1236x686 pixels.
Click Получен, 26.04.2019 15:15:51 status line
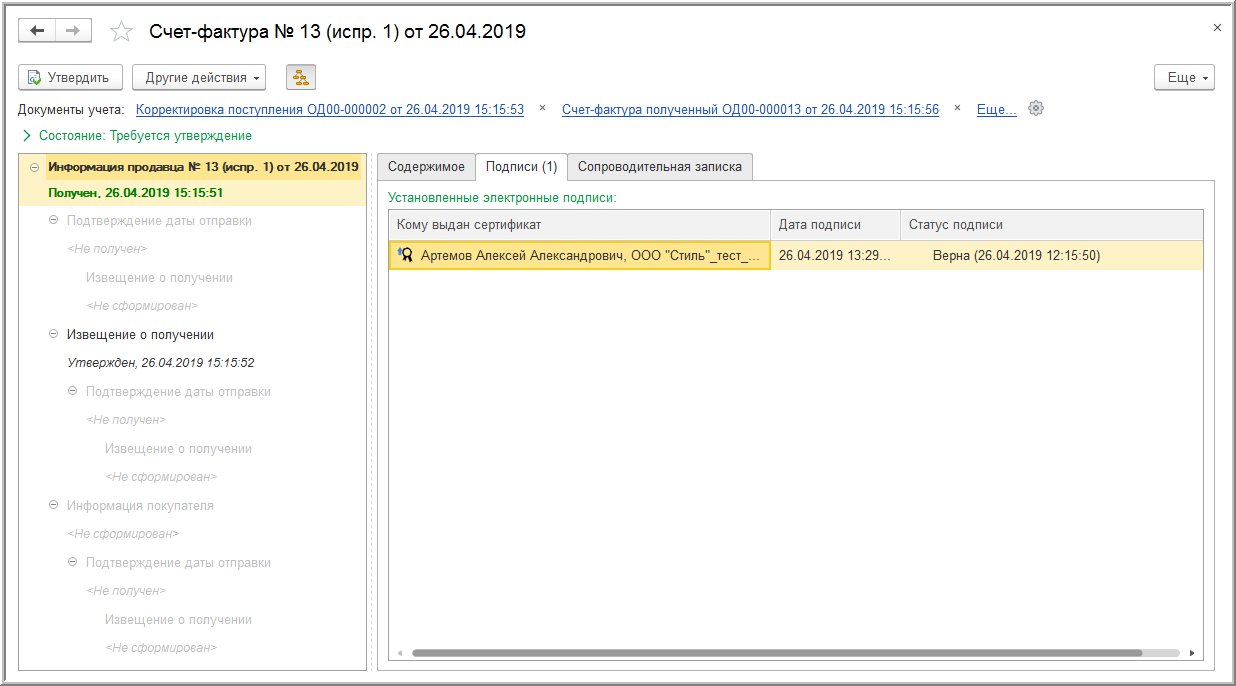pyautogui.click(x=135, y=193)
